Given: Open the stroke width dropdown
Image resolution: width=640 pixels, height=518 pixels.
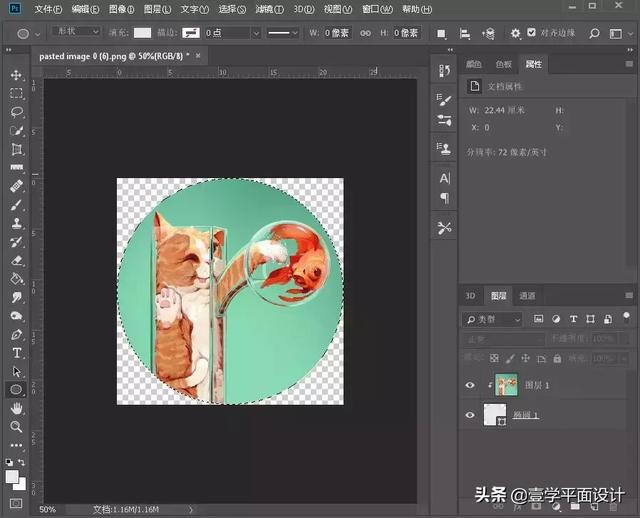Looking at the screenshot, I should tap(256, 33).
